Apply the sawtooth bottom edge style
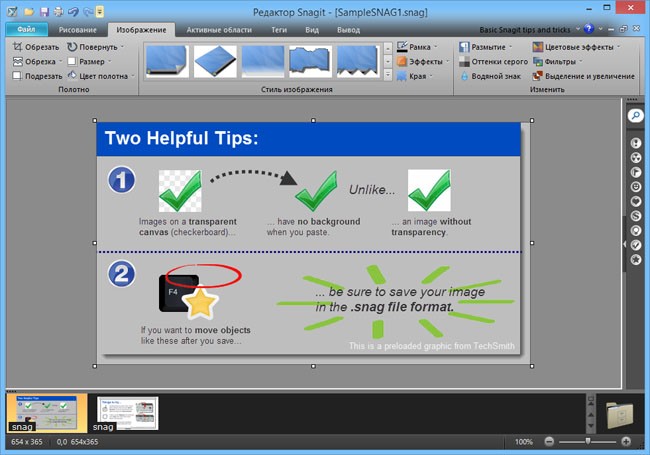Viewport: 650px width, 455px height. [358, 61]
